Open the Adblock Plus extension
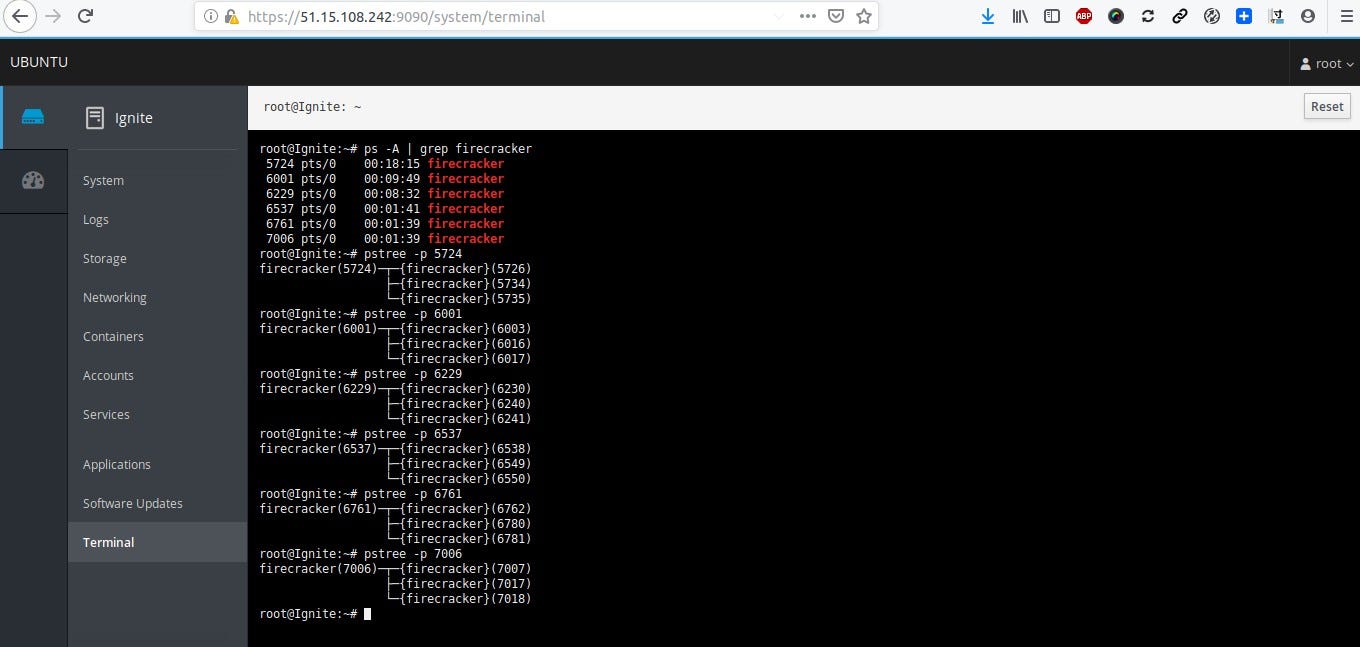The image size is (1360, 647). click(x=1084, y=16)
